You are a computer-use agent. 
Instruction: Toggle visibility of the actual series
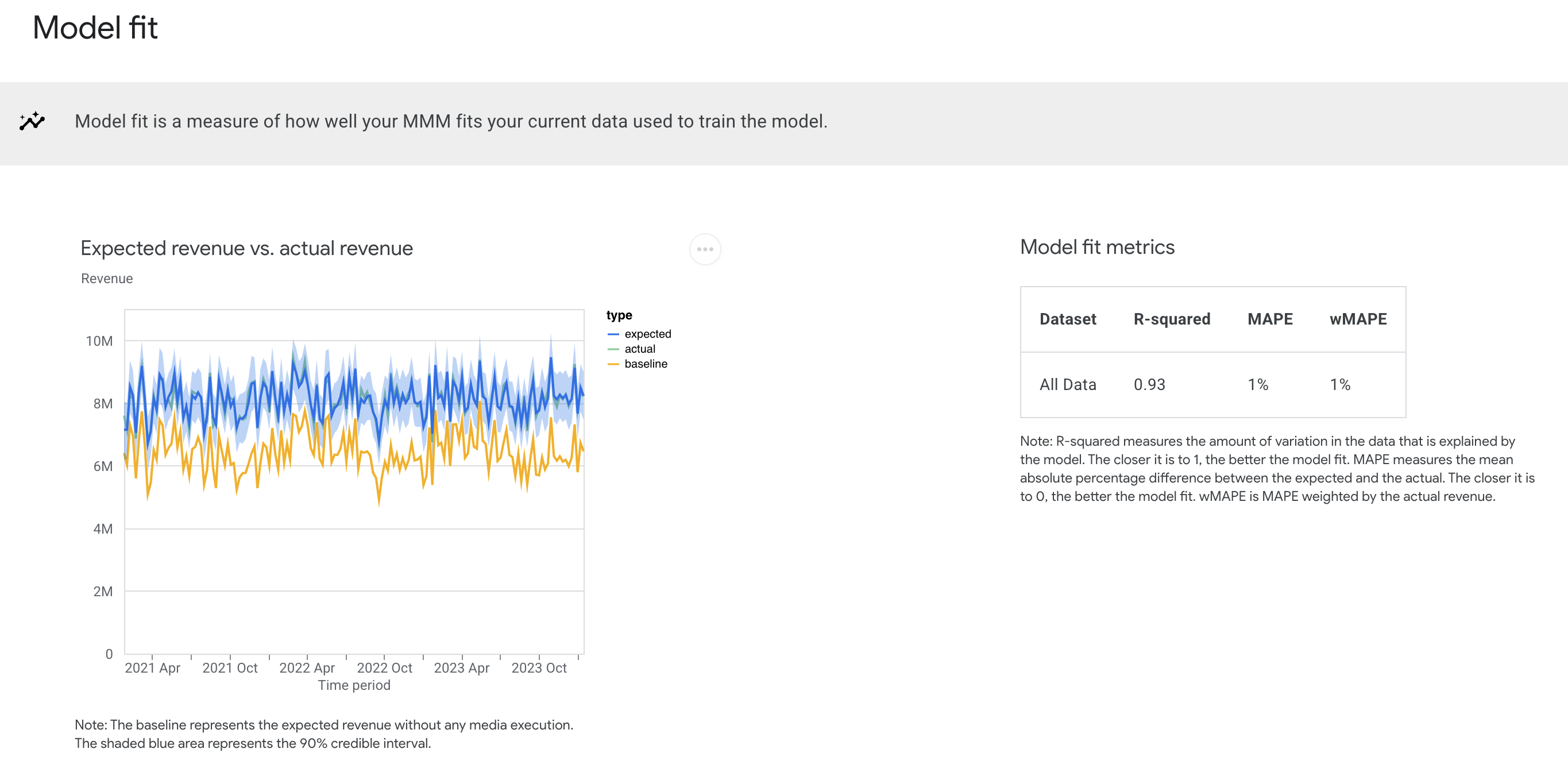640,348
